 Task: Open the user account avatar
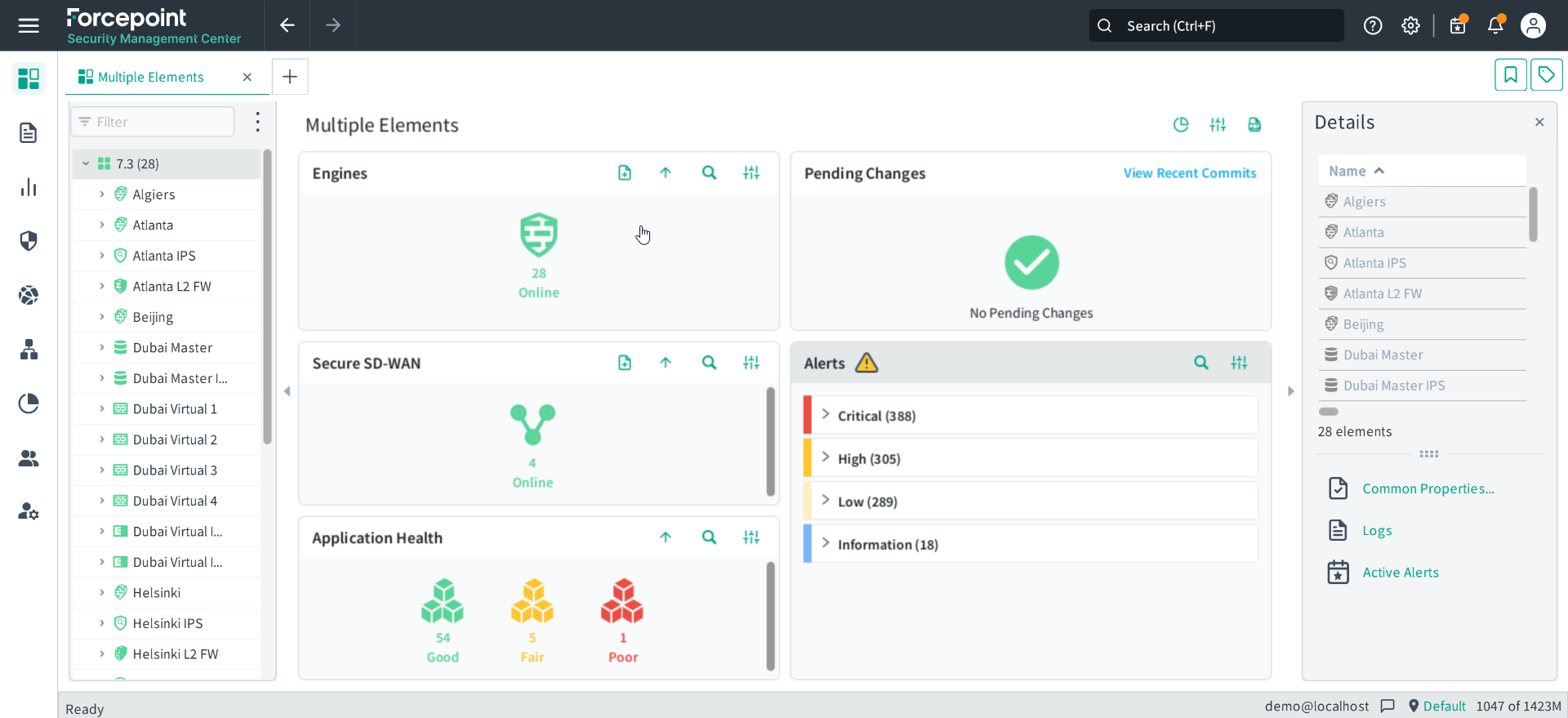point(1533,25)
